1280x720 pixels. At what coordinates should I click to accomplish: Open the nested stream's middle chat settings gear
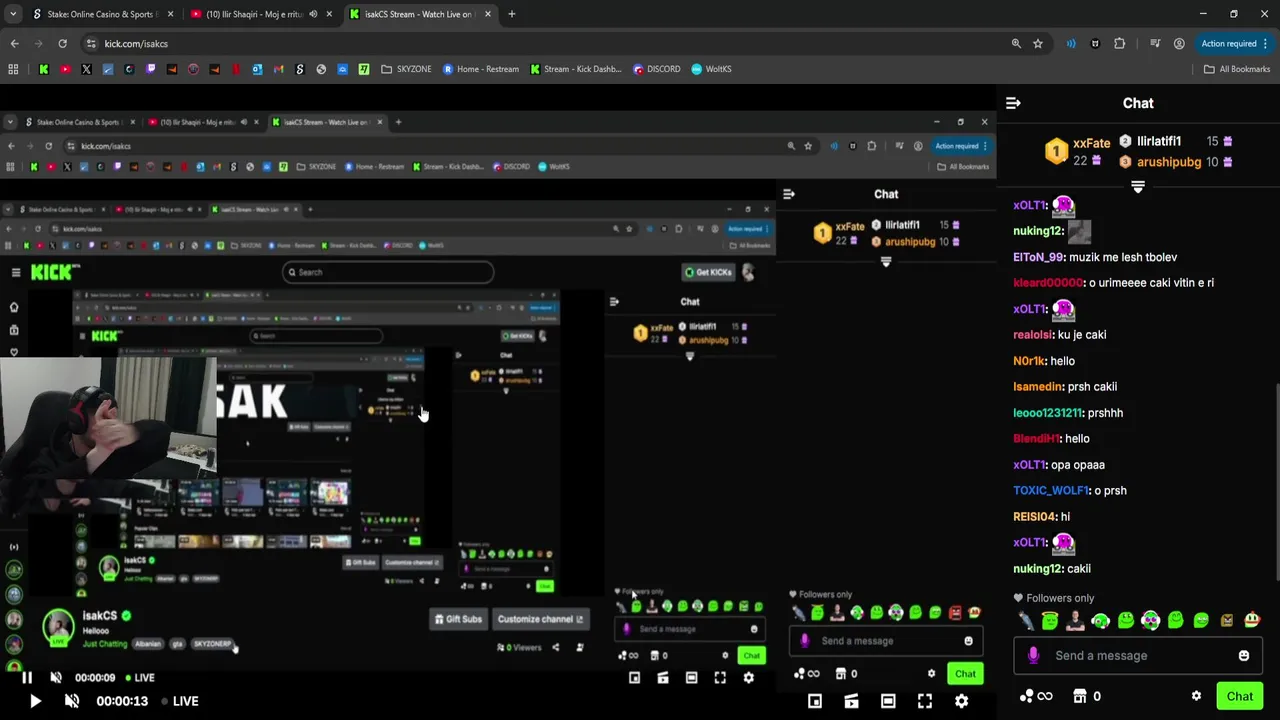931,674
